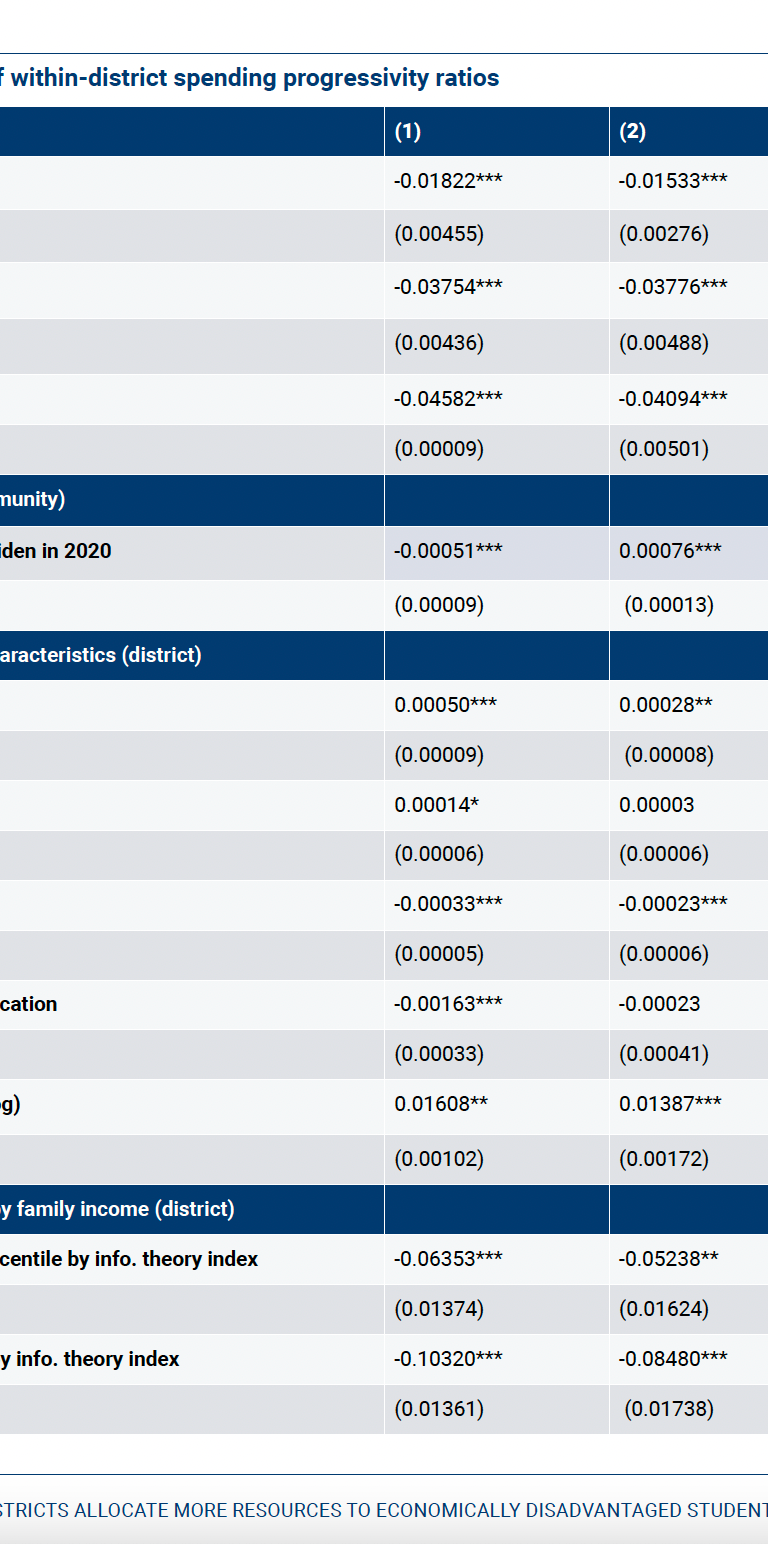Click the 'centile by info. theory index' row label
Viewport: 768px width, 1544px height.
click(x=129, y=1259)
